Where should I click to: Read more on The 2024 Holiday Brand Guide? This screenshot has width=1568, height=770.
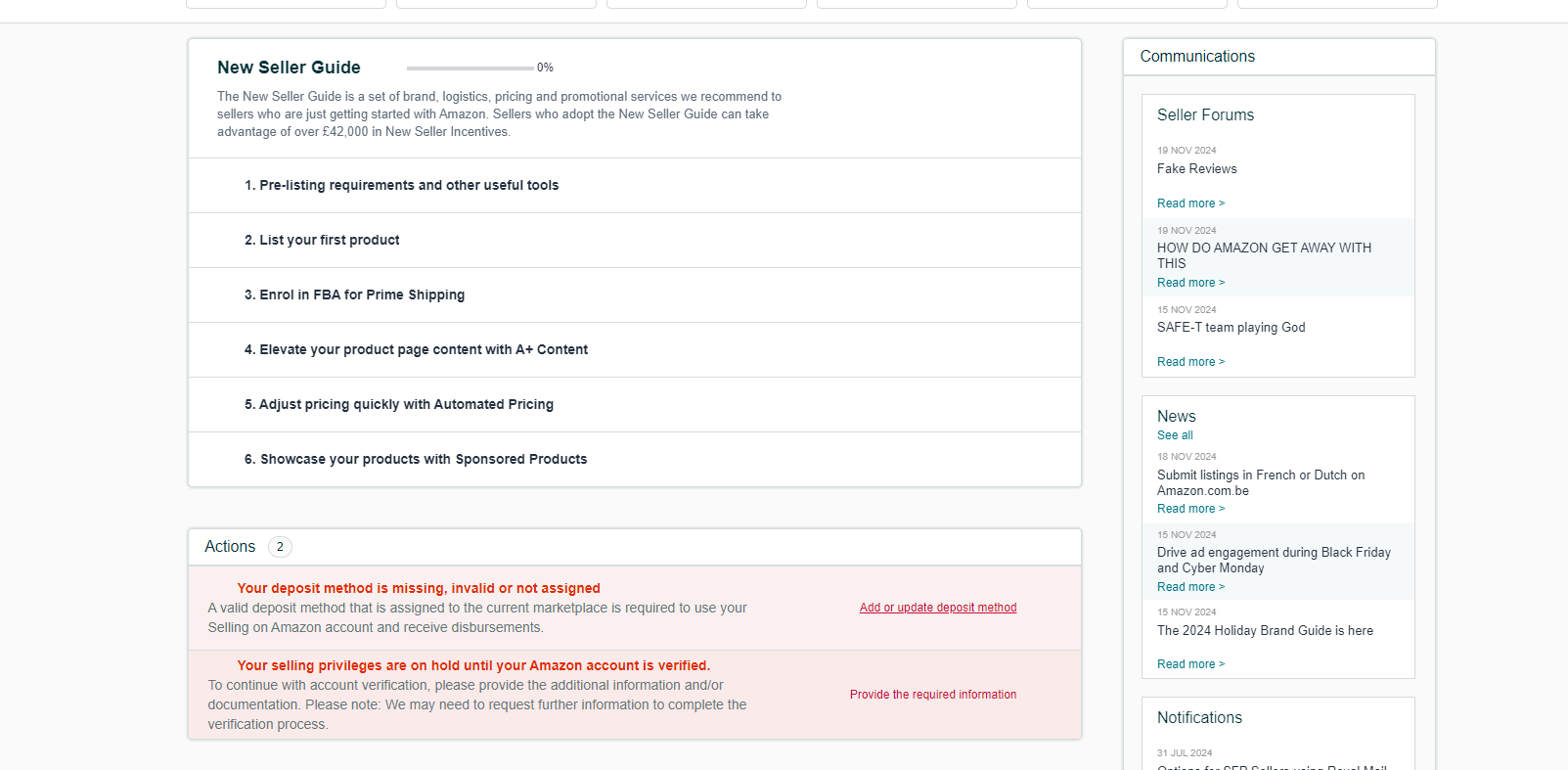[1190, 664]
